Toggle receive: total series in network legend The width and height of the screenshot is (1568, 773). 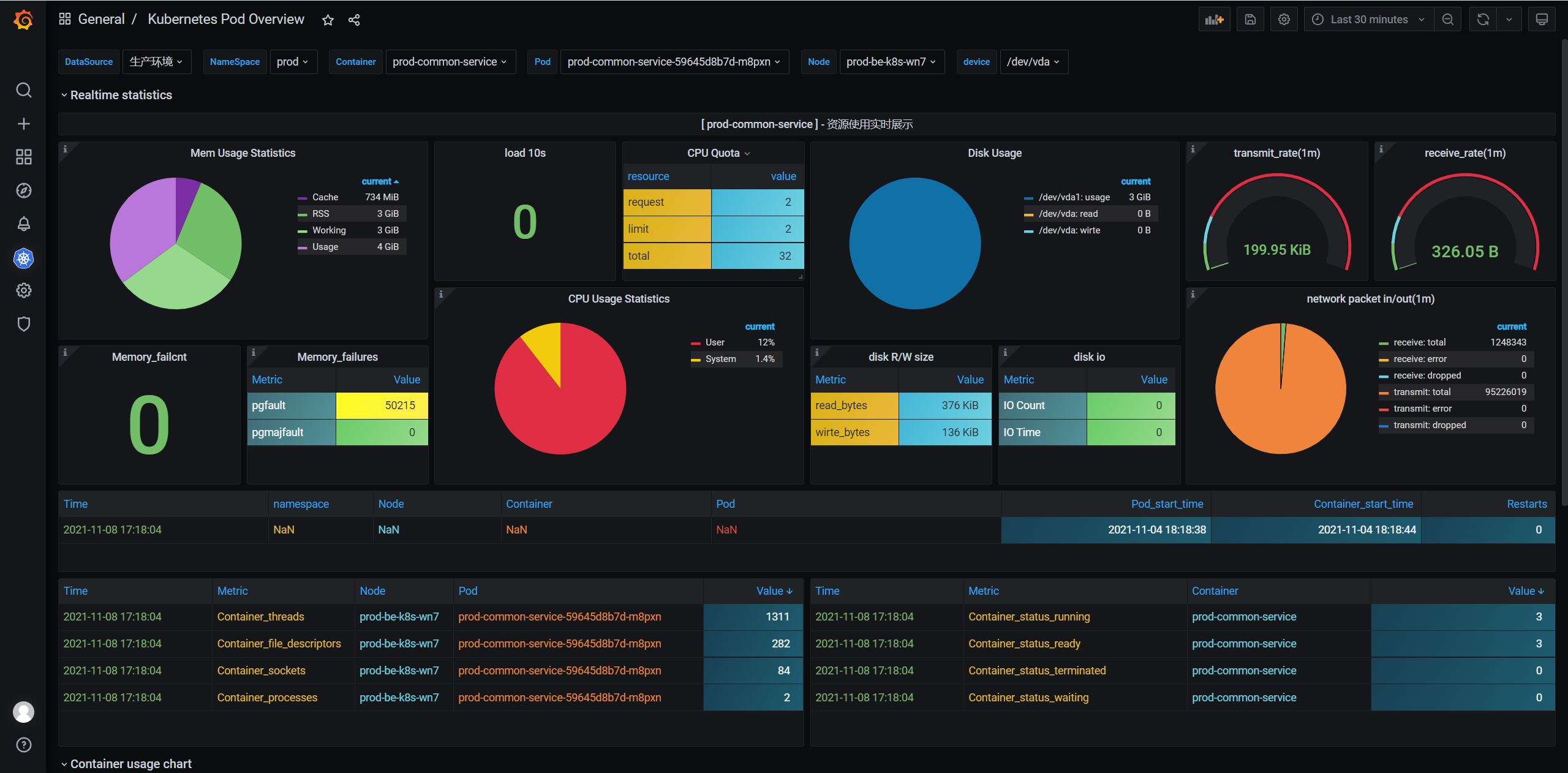point(1419,342)
